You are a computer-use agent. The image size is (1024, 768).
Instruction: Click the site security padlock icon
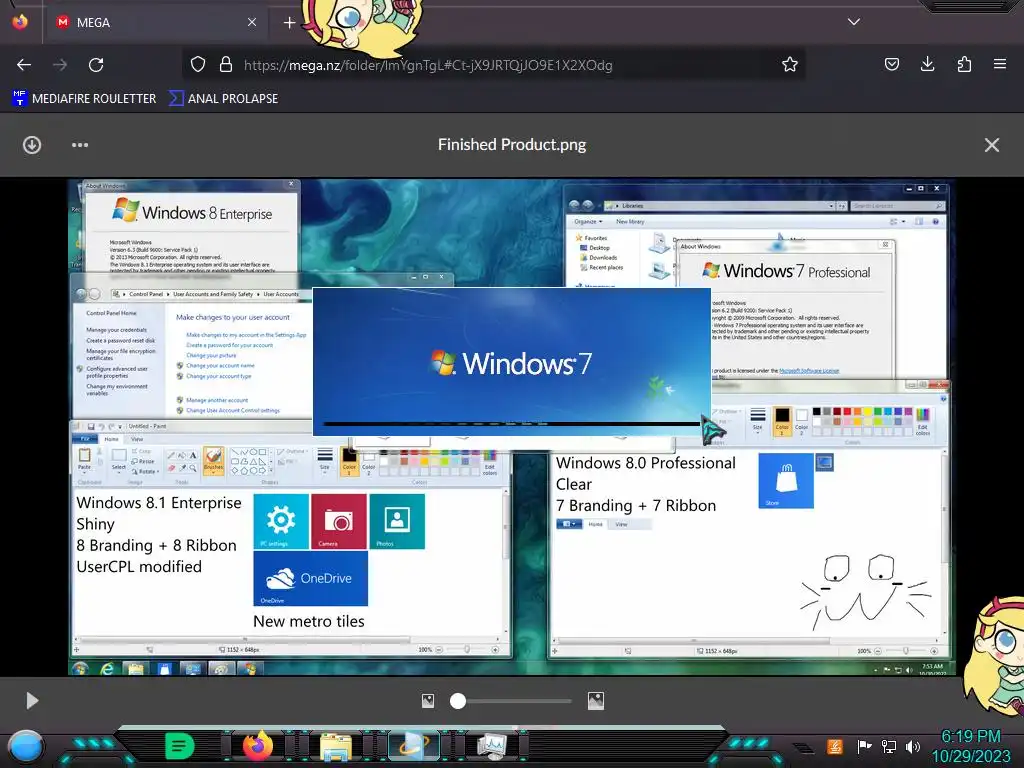(226, 65)
